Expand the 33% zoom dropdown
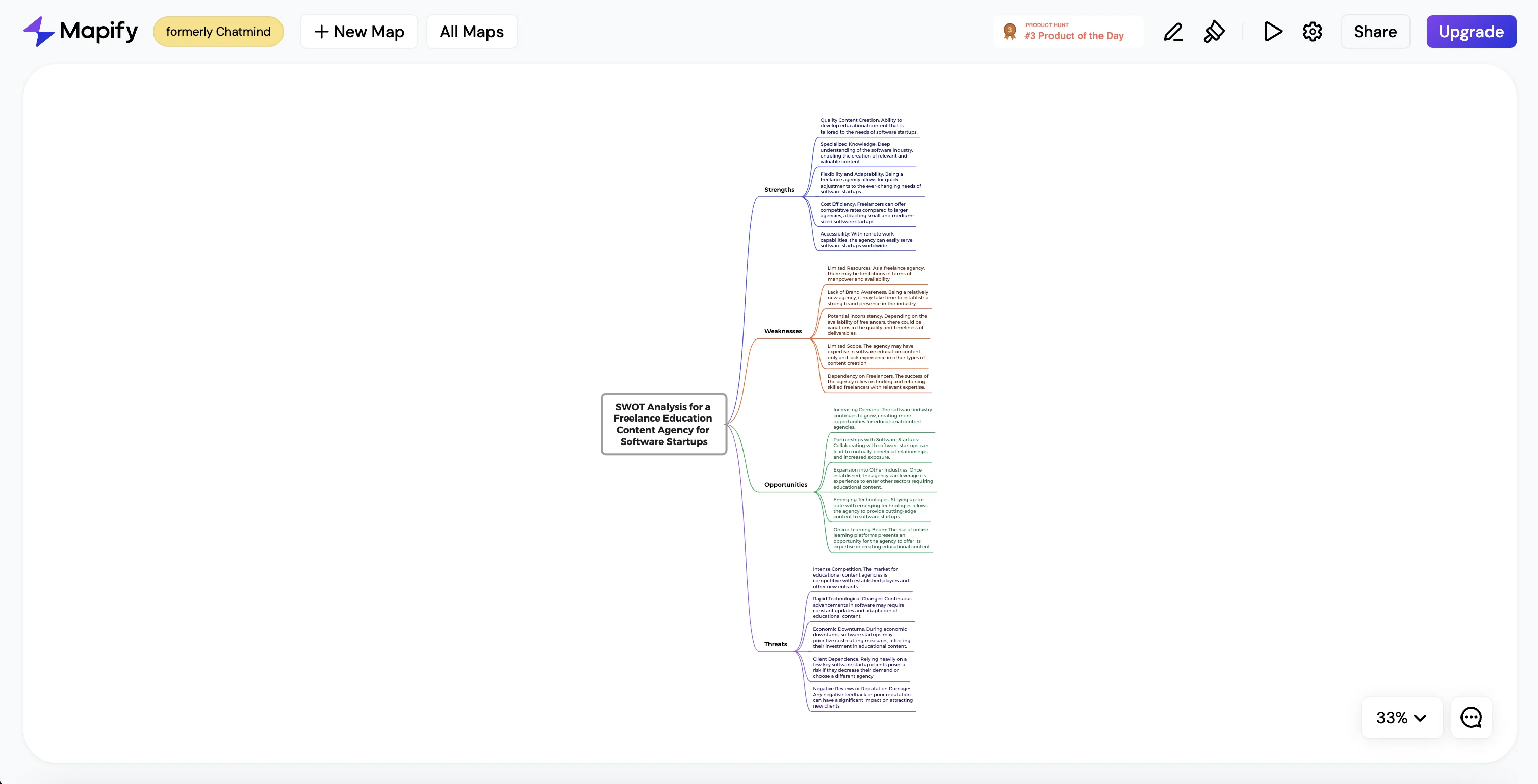This screenshot has height=784, width=1538. click(1401, 717)
